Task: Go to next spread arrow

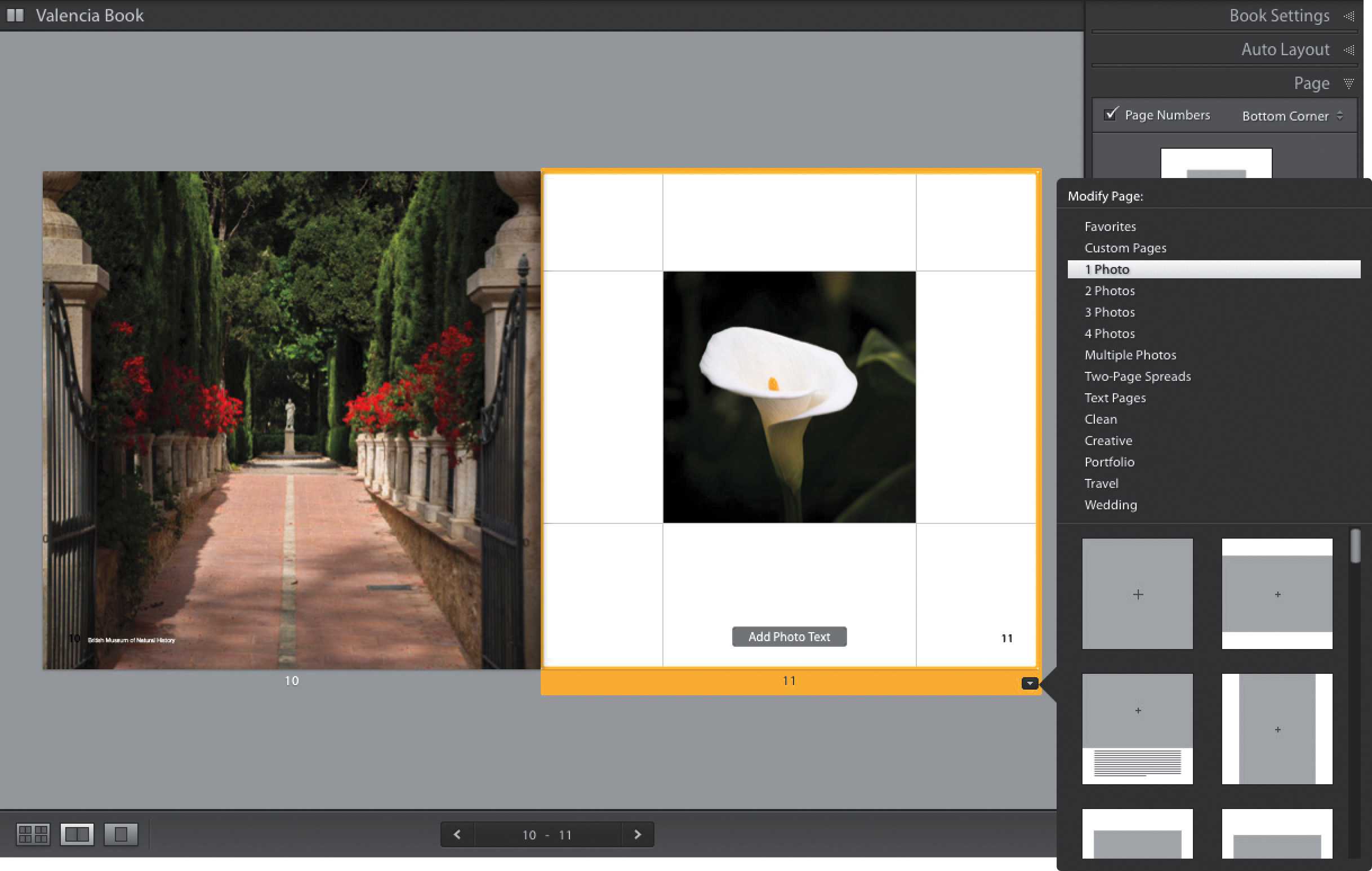Action: tap(638, 834)
